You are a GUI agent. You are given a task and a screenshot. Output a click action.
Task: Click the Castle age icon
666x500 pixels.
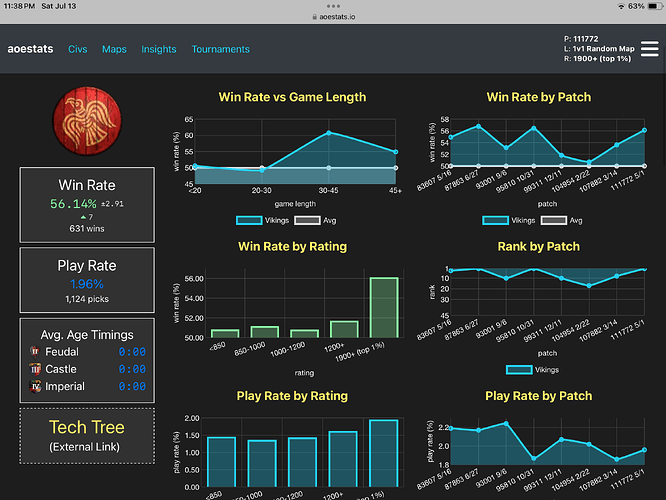[x=34, y=369]
